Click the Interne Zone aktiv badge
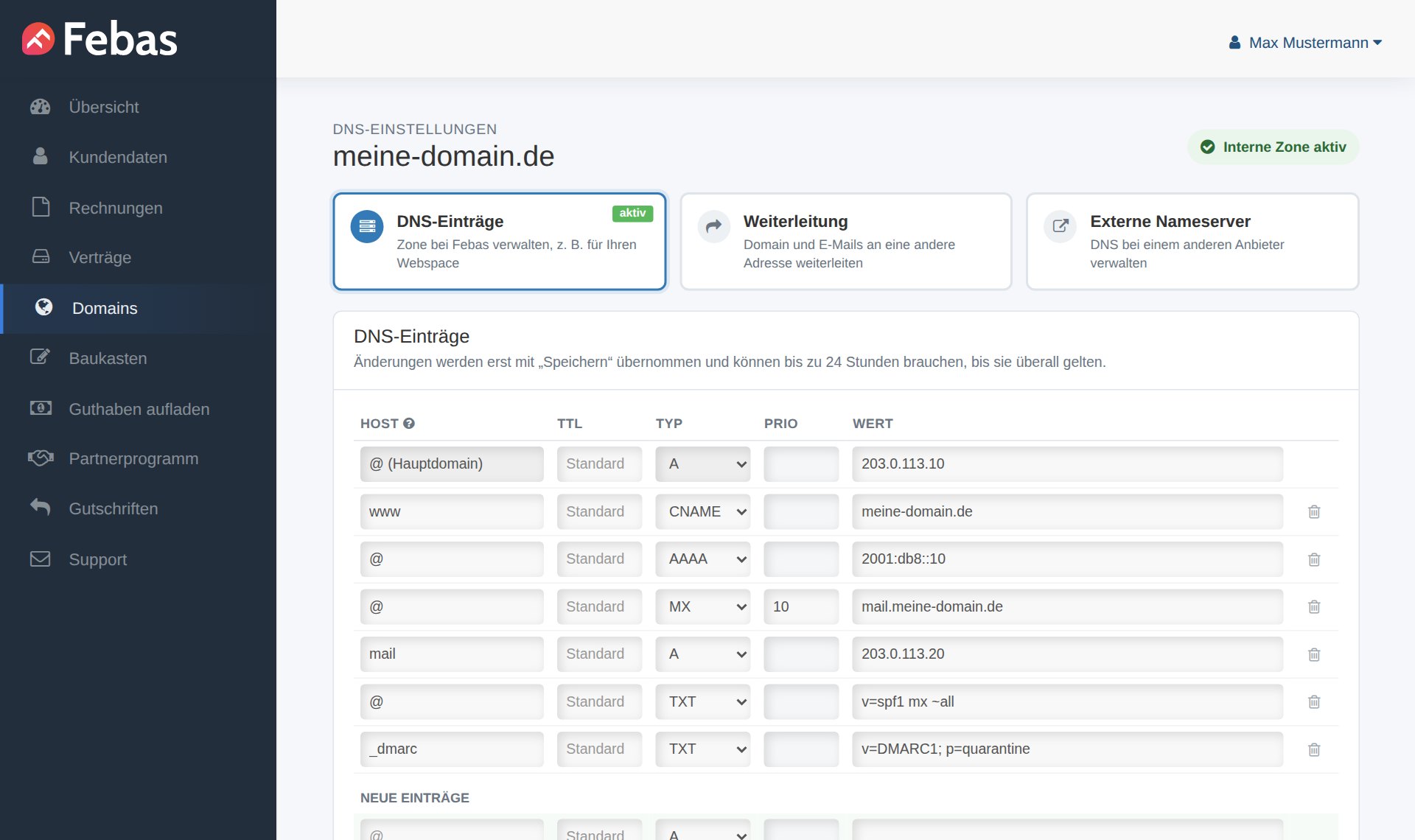Screen dimensions: 1415x840 tap(1273, 147)
